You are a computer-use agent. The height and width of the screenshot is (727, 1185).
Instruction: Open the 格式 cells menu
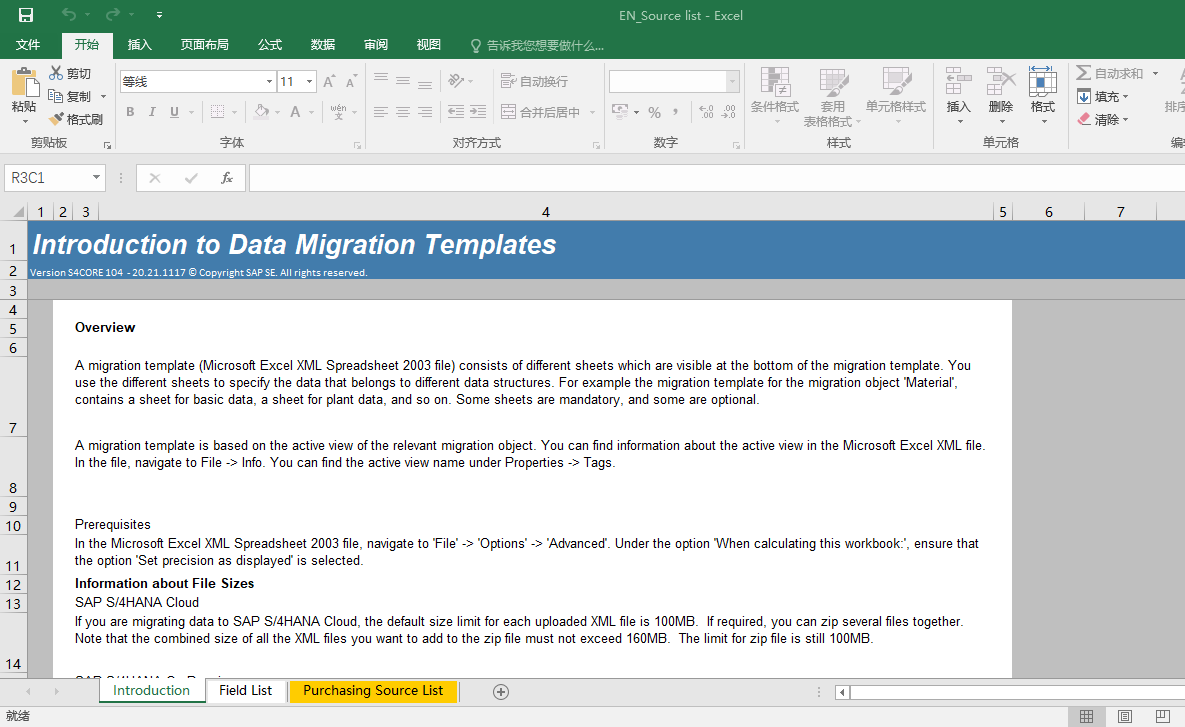[1043, 94]
